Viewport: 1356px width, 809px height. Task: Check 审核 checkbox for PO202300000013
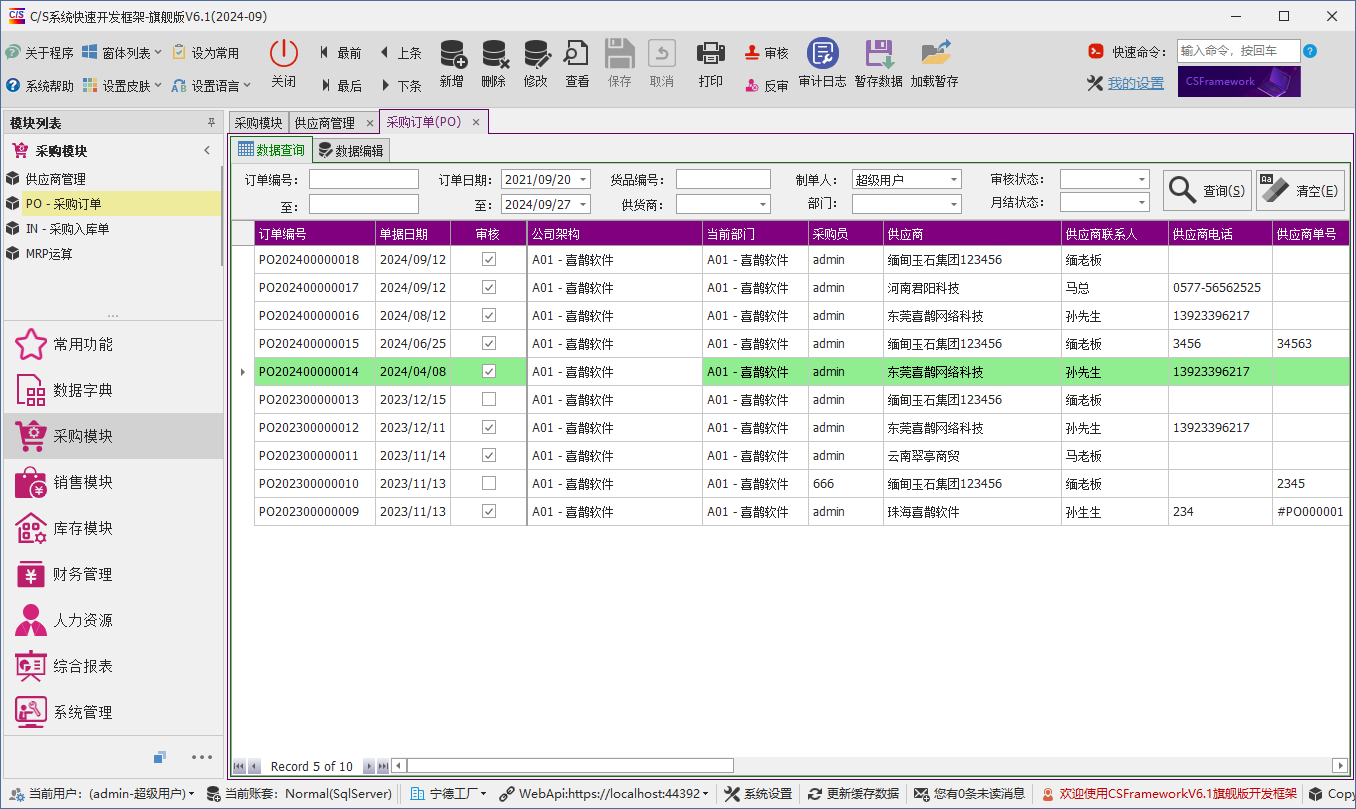click(x=489, y=399)
